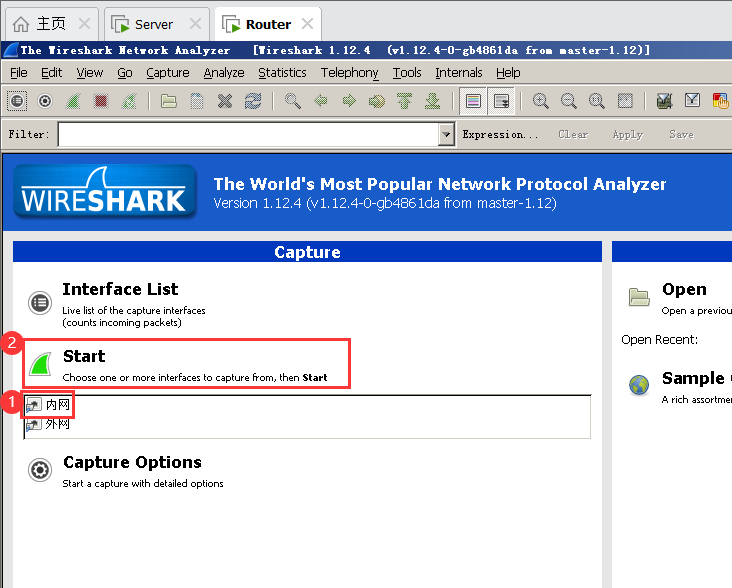
Task: Open the Go menu
Action: (125, 73)
